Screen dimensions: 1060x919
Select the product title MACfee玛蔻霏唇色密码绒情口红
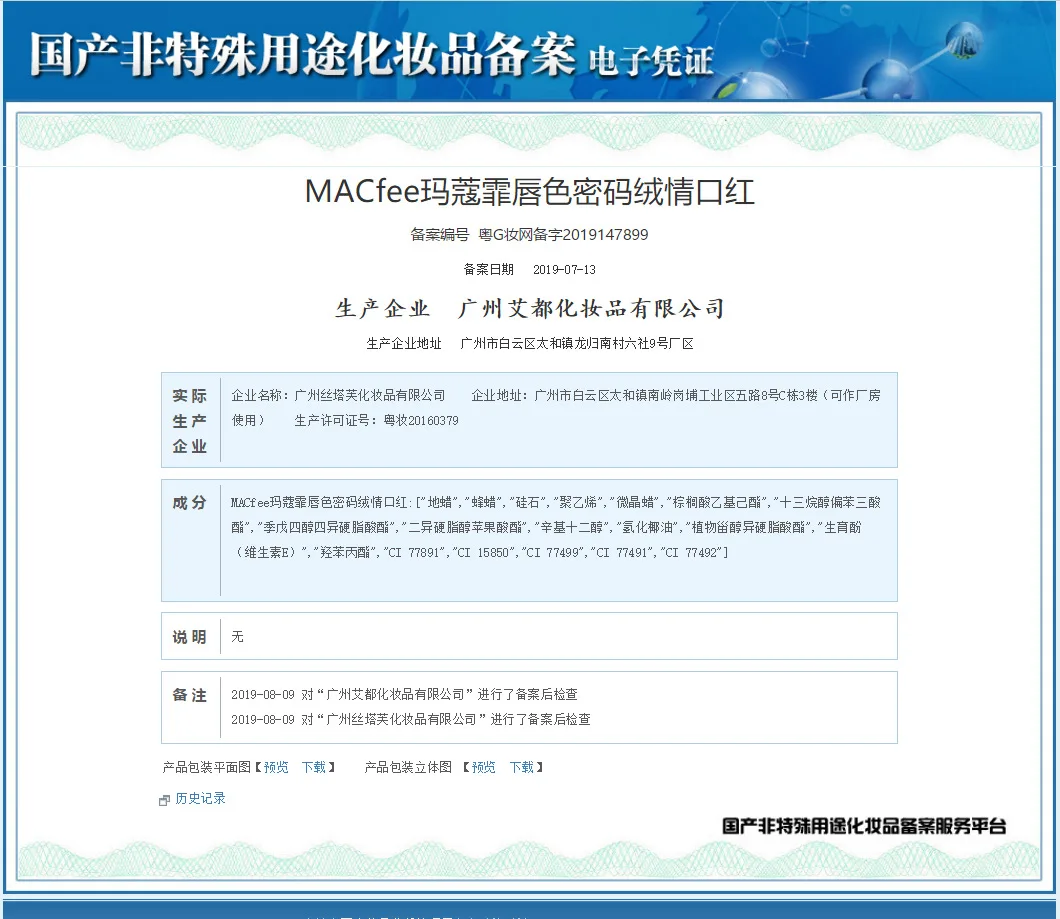[x=530, y=191]
